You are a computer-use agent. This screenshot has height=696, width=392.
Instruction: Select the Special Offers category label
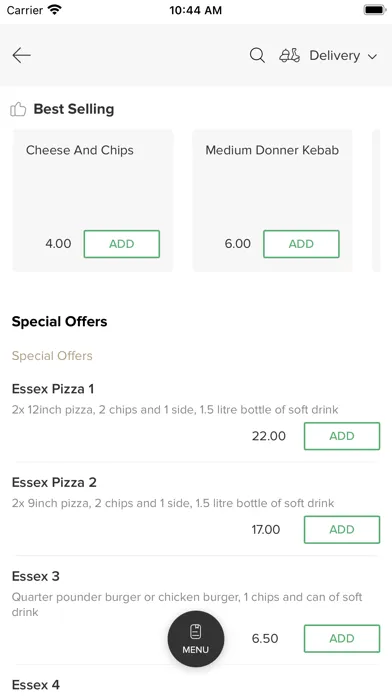point(52,356)
